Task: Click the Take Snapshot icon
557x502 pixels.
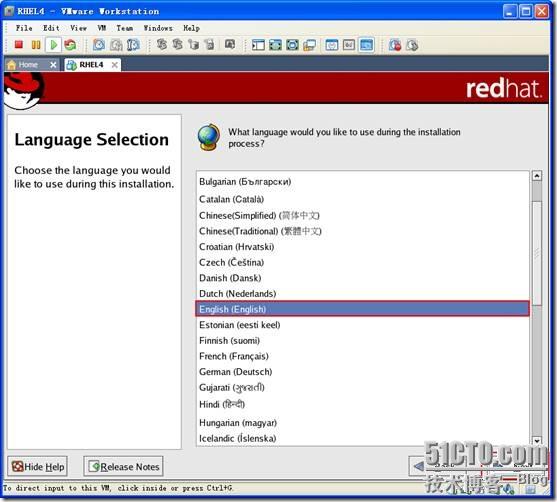Action: click(99, 45)
